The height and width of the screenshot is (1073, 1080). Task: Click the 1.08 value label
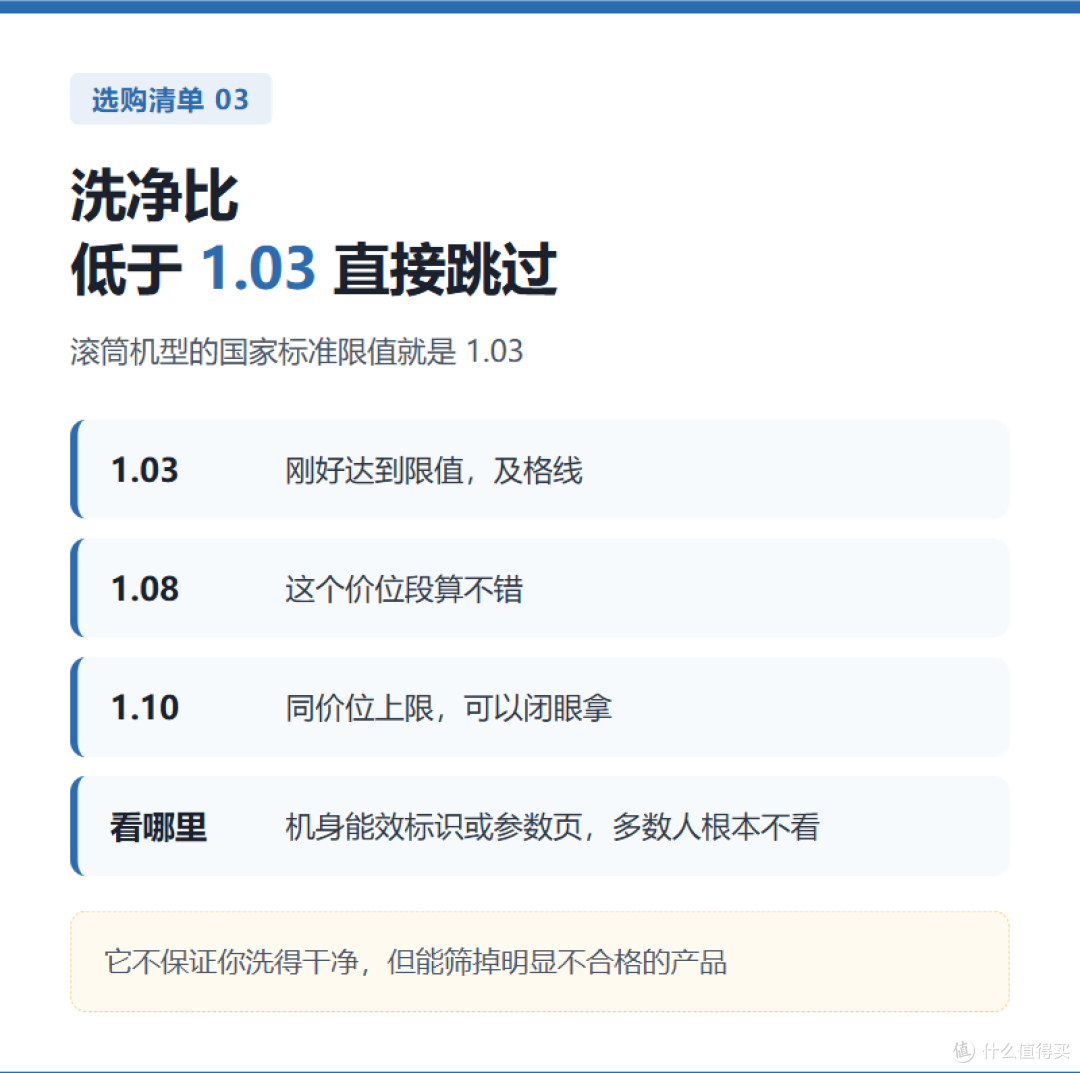tap(145, 590)
